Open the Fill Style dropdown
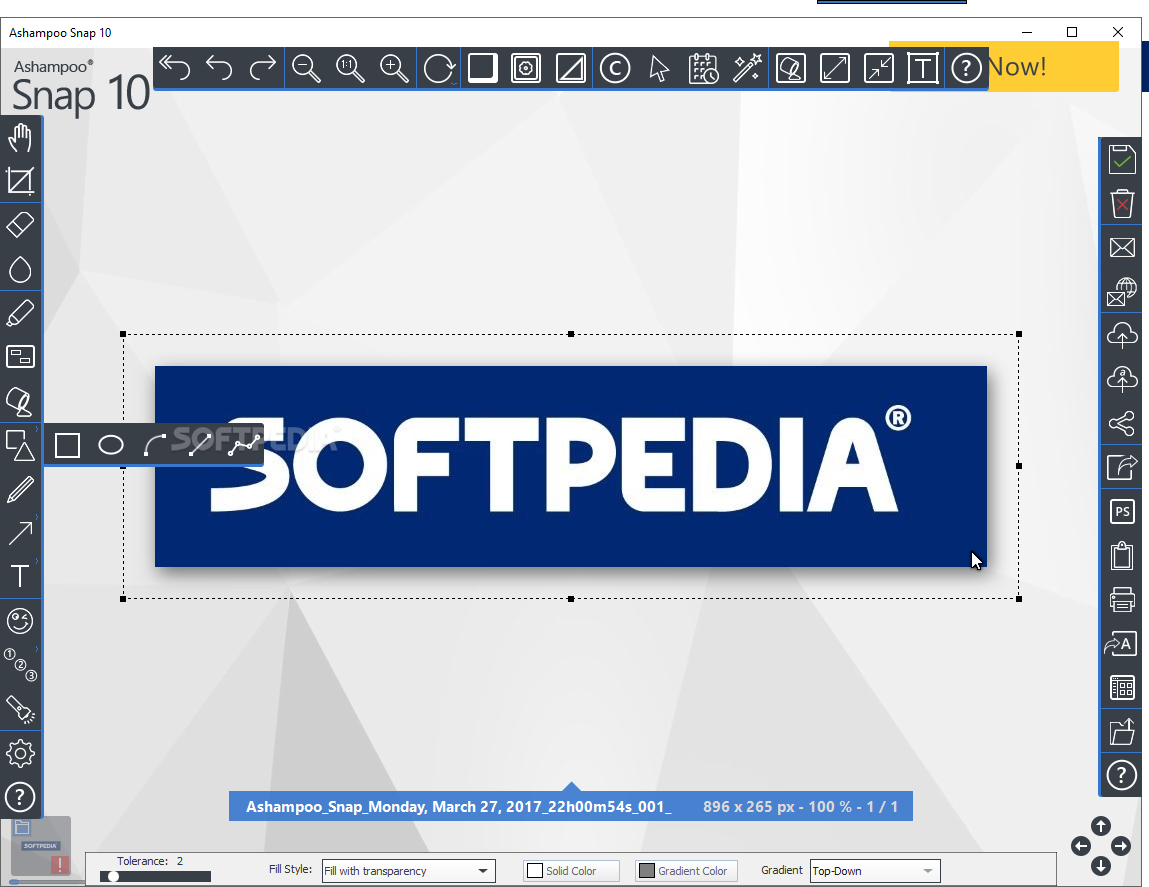 coord(409,871)
